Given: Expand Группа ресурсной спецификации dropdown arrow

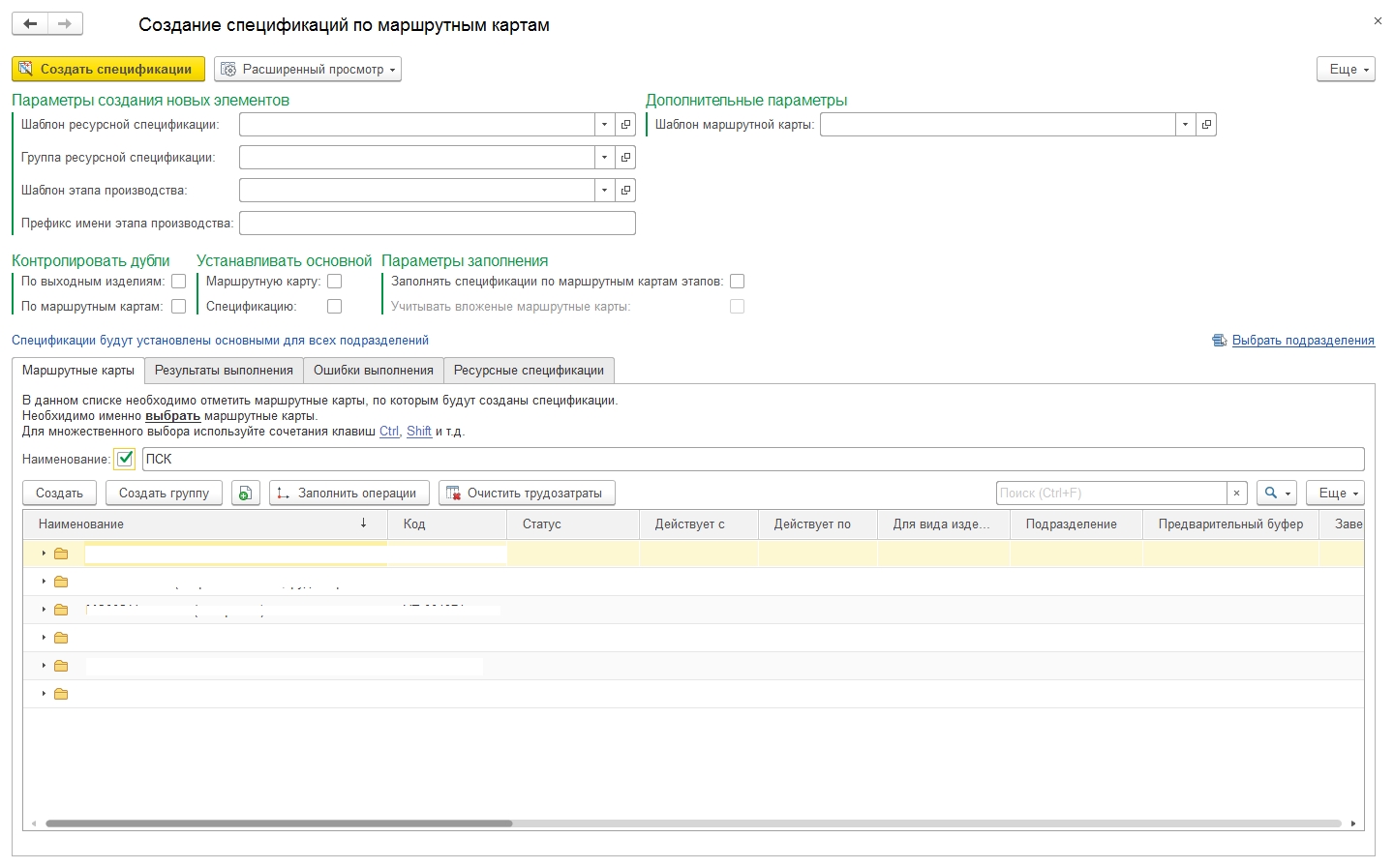Looking at the screenshot, I should coord(605,158).
